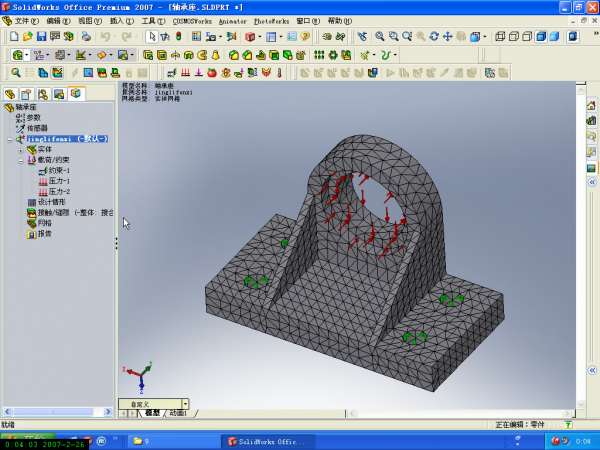
Task: Collapse the 载荷/约束 tree node
Action: (x=19, y=160)
